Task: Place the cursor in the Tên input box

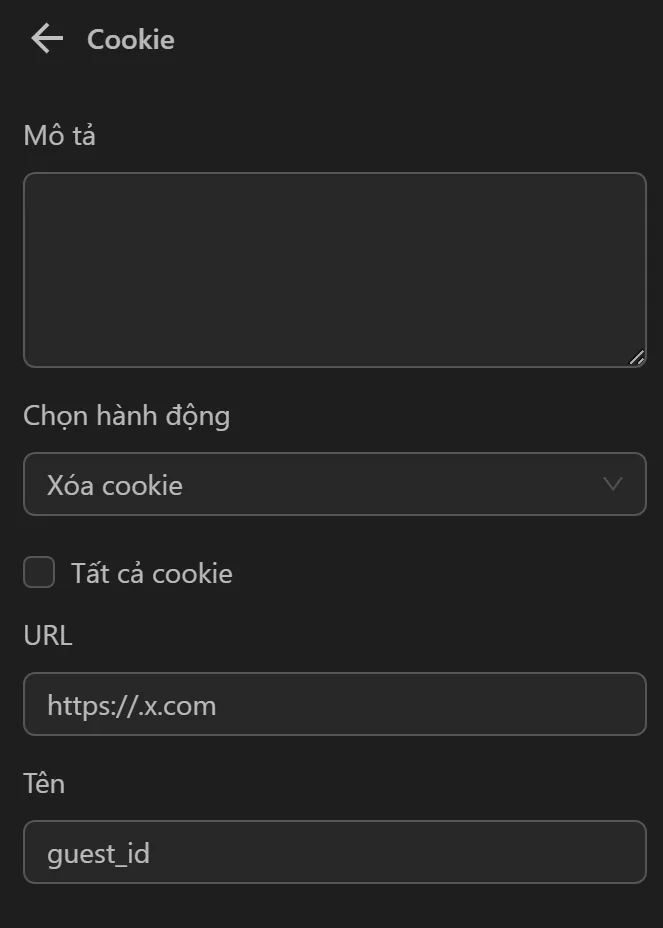Action: click(x=335, y=852)
